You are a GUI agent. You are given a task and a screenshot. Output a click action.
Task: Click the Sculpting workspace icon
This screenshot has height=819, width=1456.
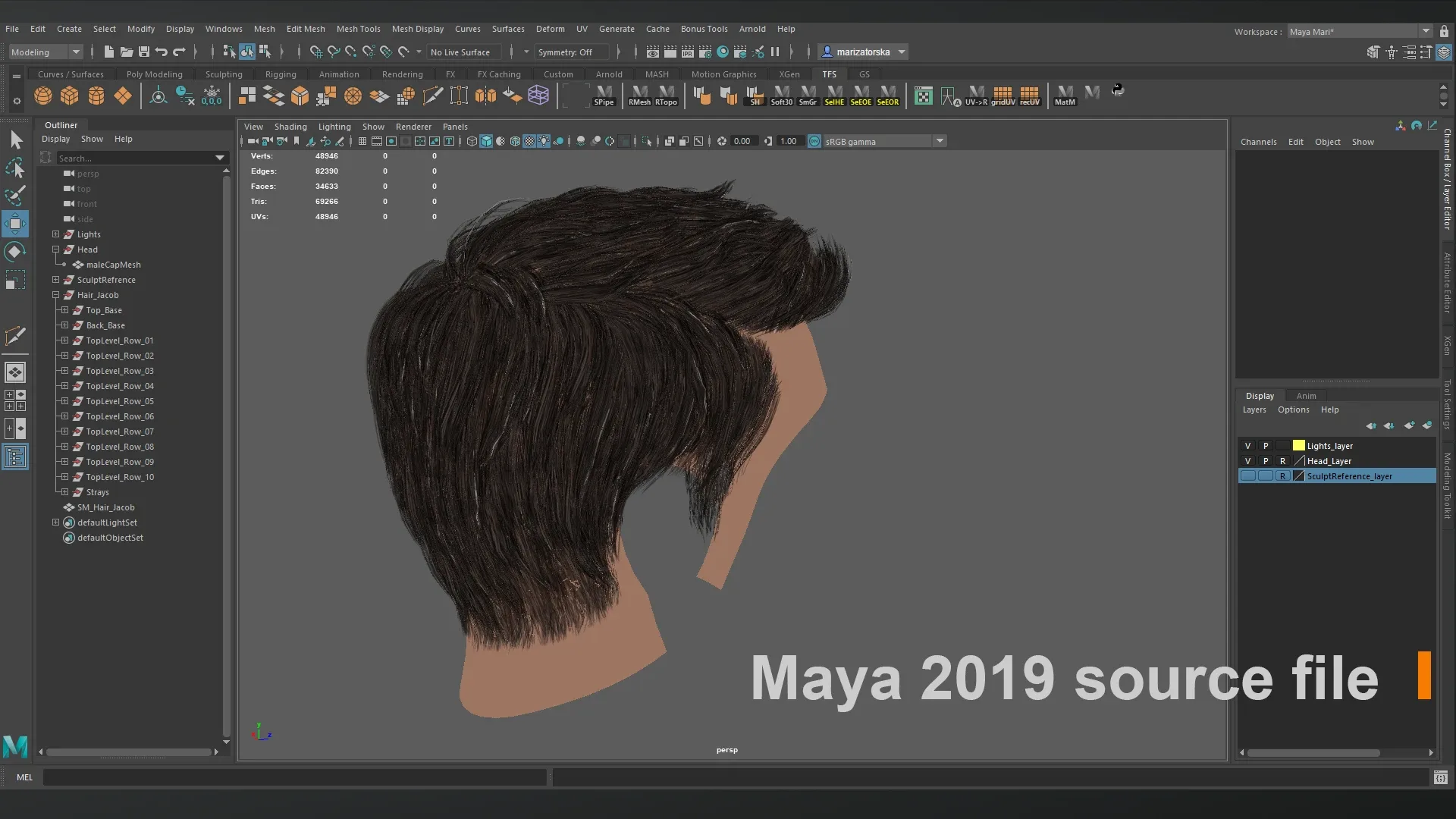[x=224, y=74]
